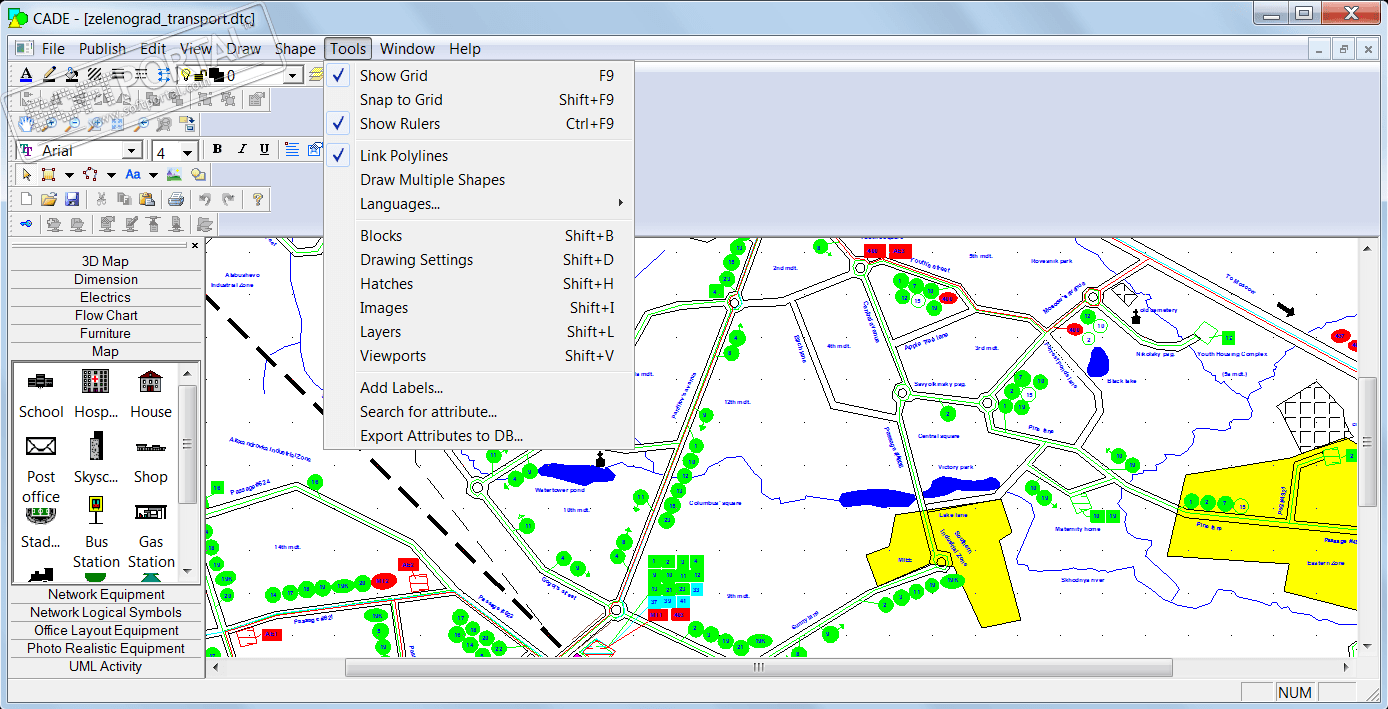
Task: Toggle Underline text formatting
Action: pyautogui.click(x=264, y=149)
